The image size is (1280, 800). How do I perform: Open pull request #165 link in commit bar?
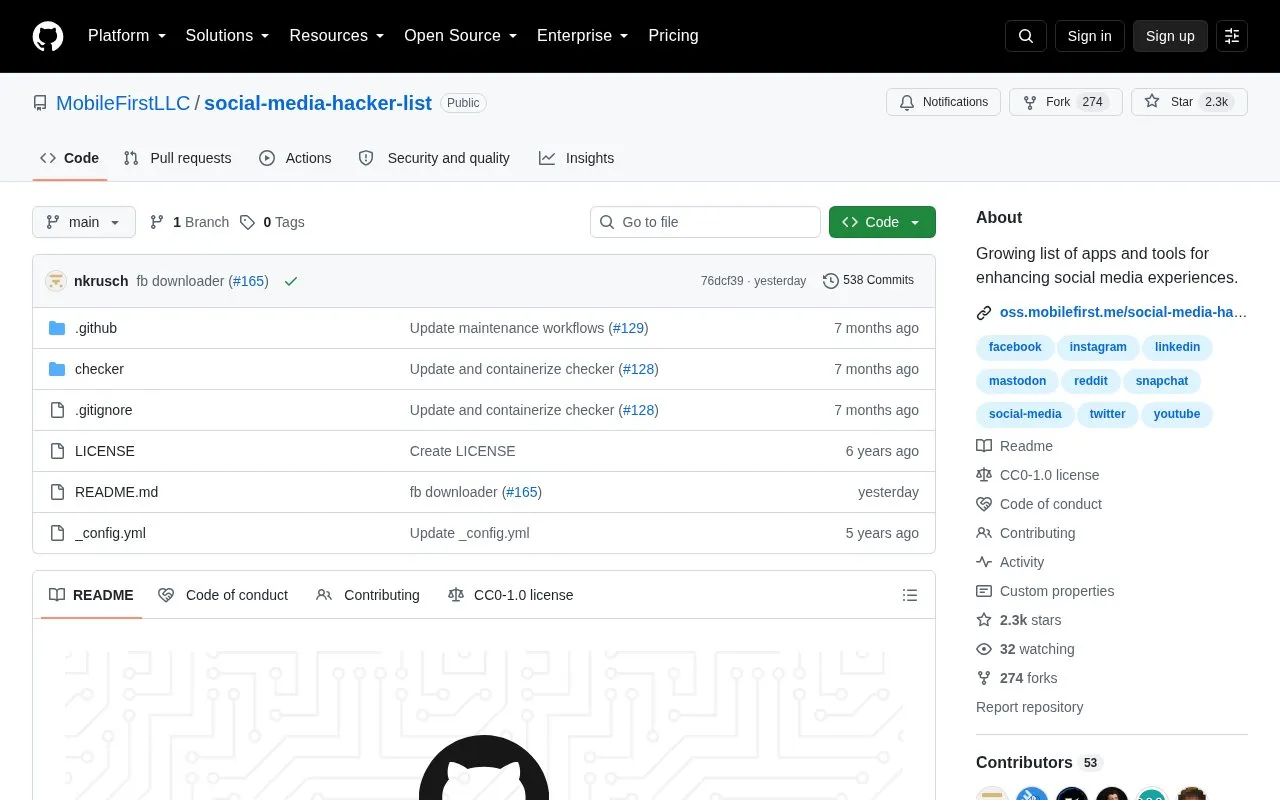(248, 281)
